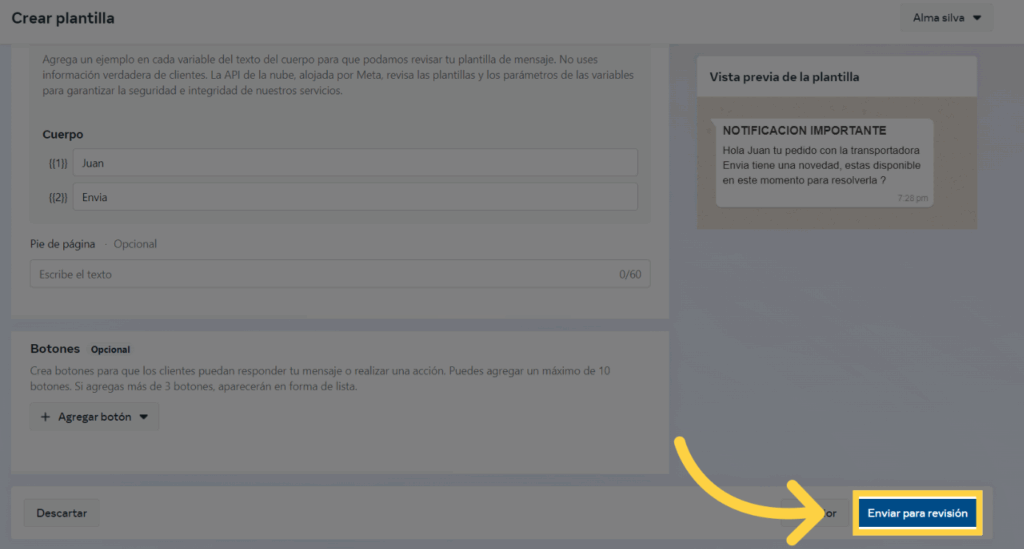Click the Vista previa de la plantilla title
The image size is (1024, 549).
784,77
